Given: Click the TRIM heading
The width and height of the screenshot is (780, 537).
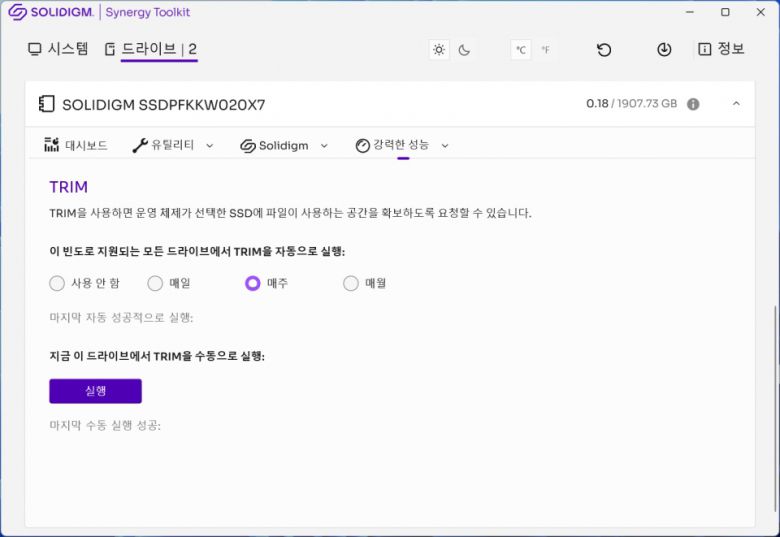Looking at the screenshot, I should [69, 187].
